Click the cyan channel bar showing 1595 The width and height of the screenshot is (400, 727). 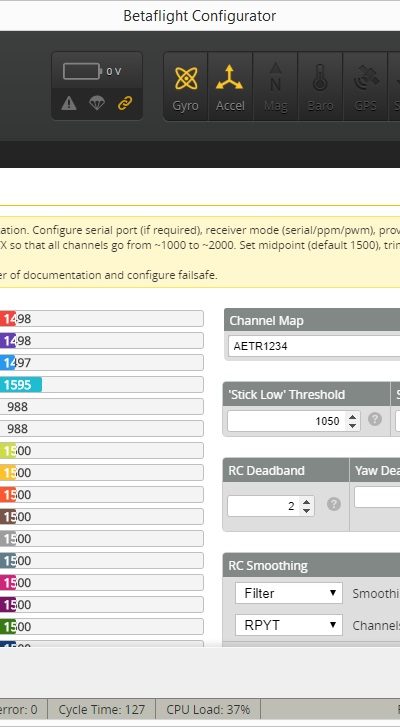click(x=102, y=384)
